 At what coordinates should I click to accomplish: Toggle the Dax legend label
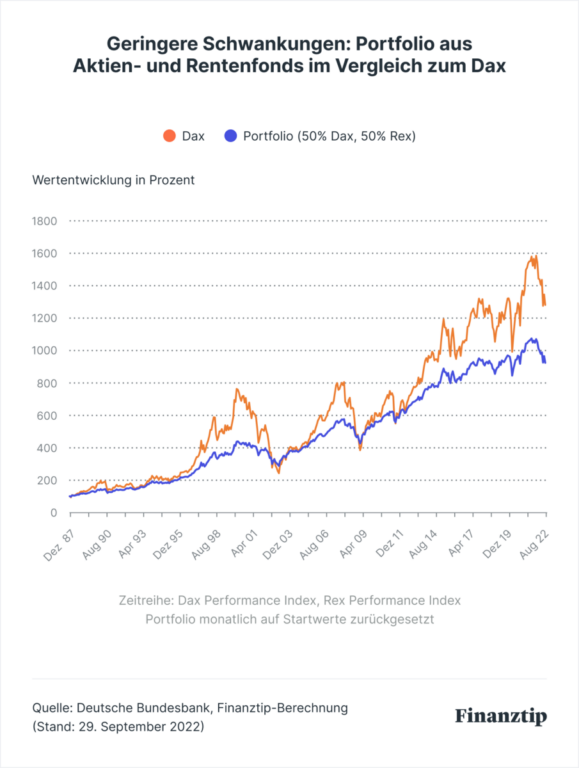point(193,136)
